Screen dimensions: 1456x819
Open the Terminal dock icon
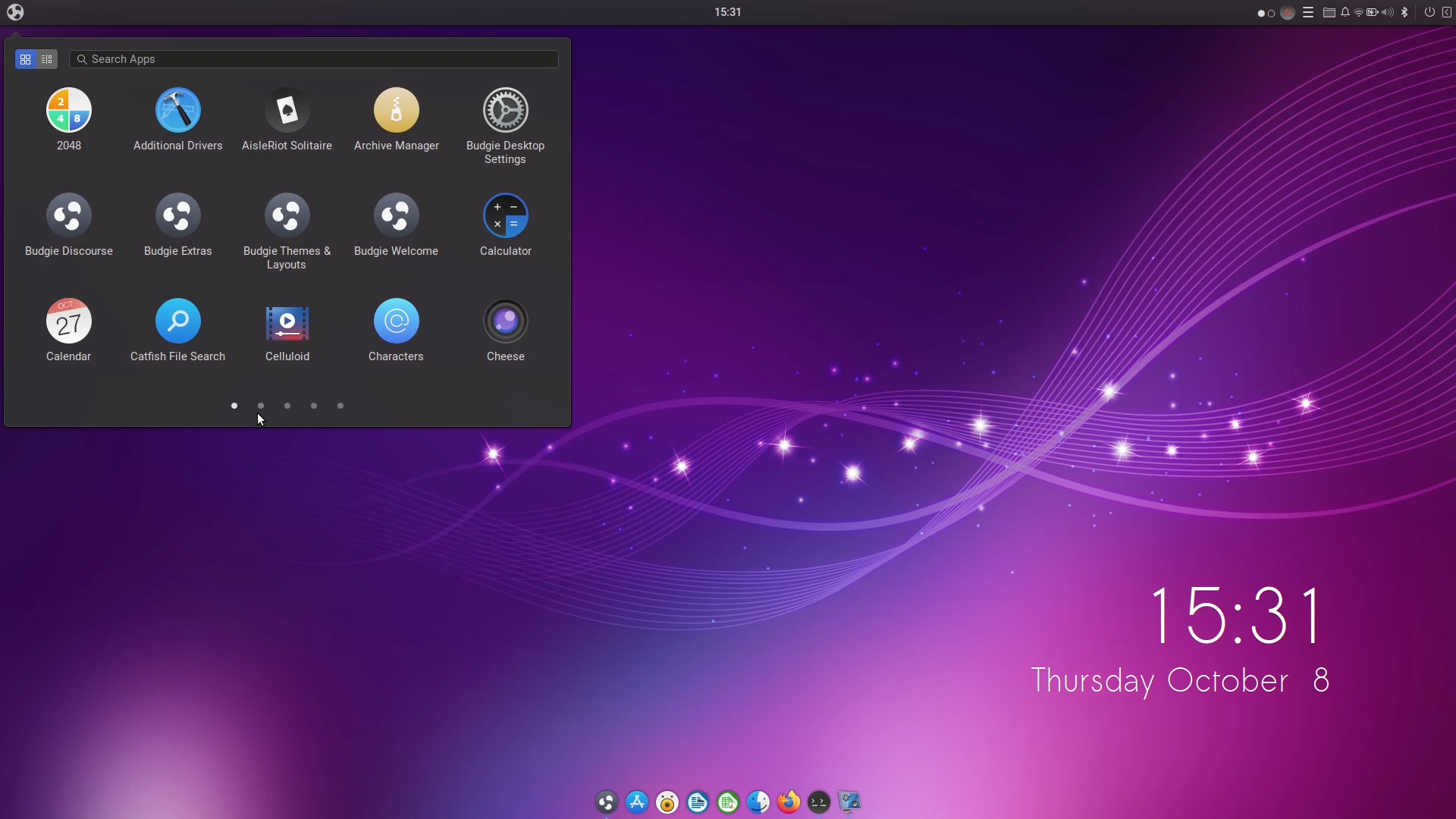pyautogui.click(x=819, y=802)
